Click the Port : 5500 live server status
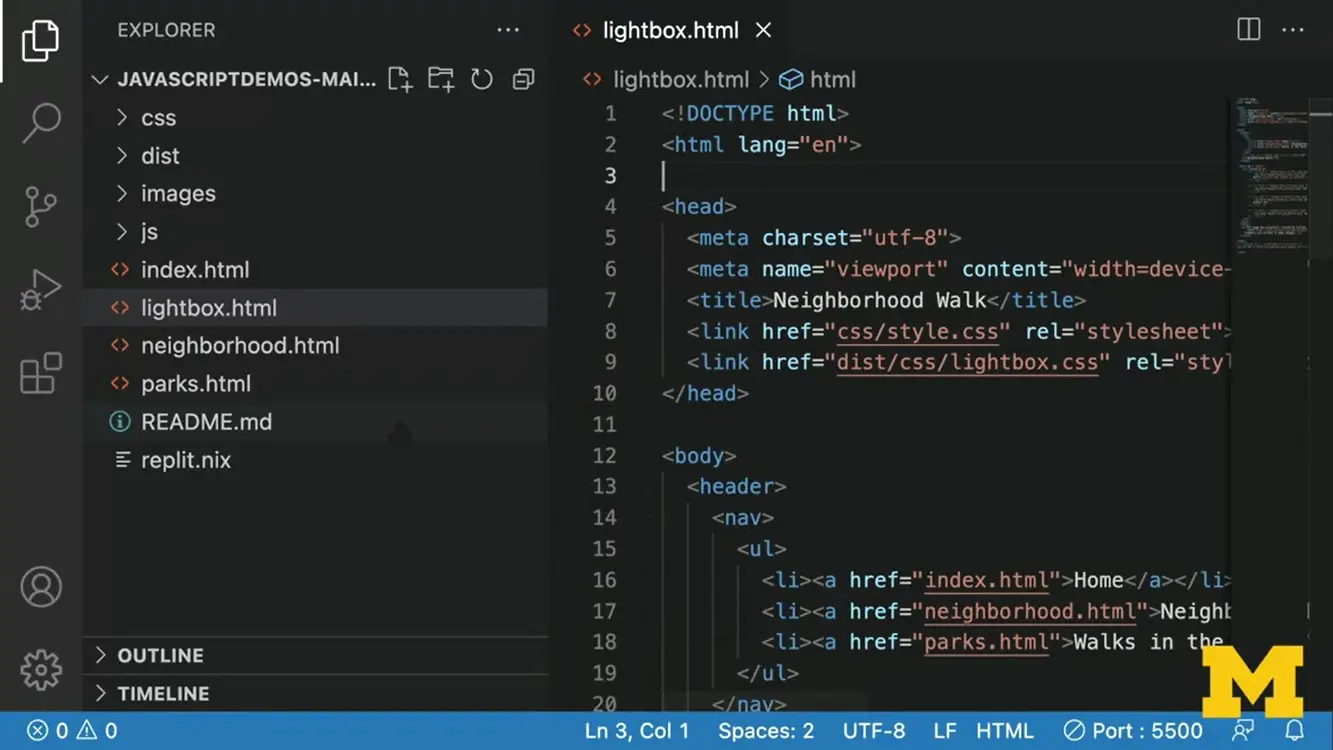The height and width of the screenshot is (750, 1333). pos(1133,731)
